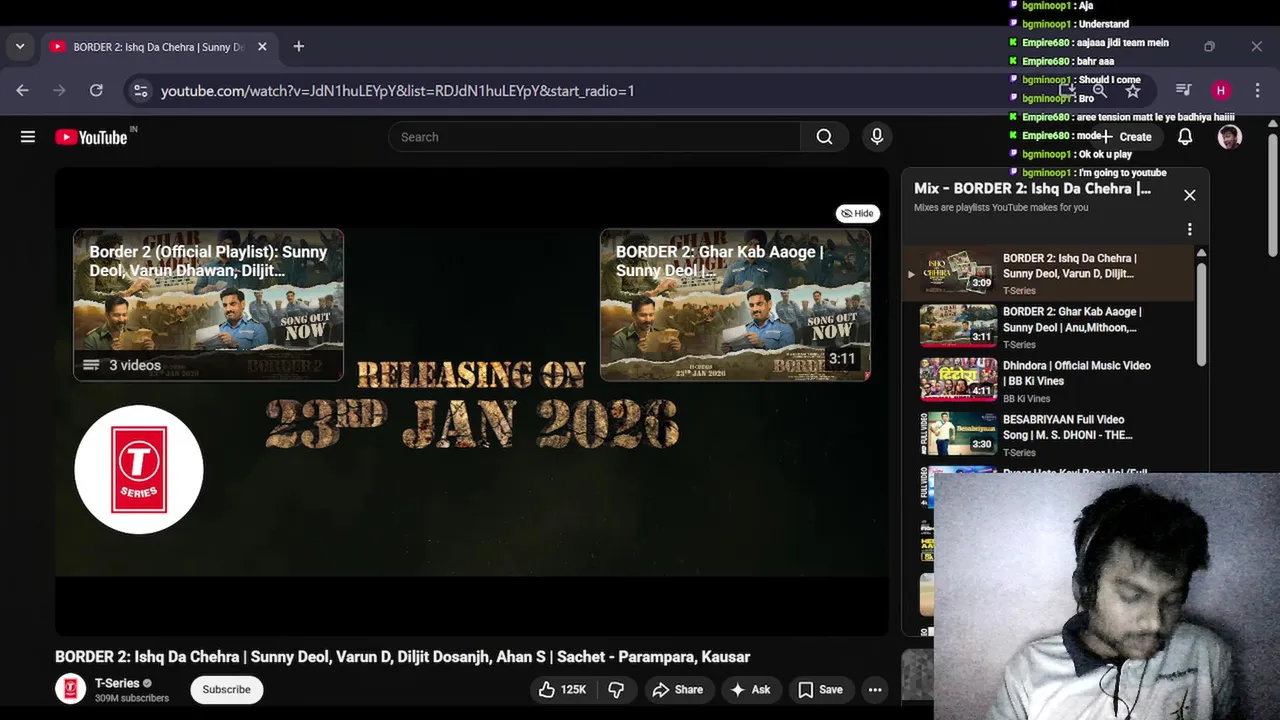Open T-Series channel avatar below video
1280x720 pixels.
(x=70, y=690)
